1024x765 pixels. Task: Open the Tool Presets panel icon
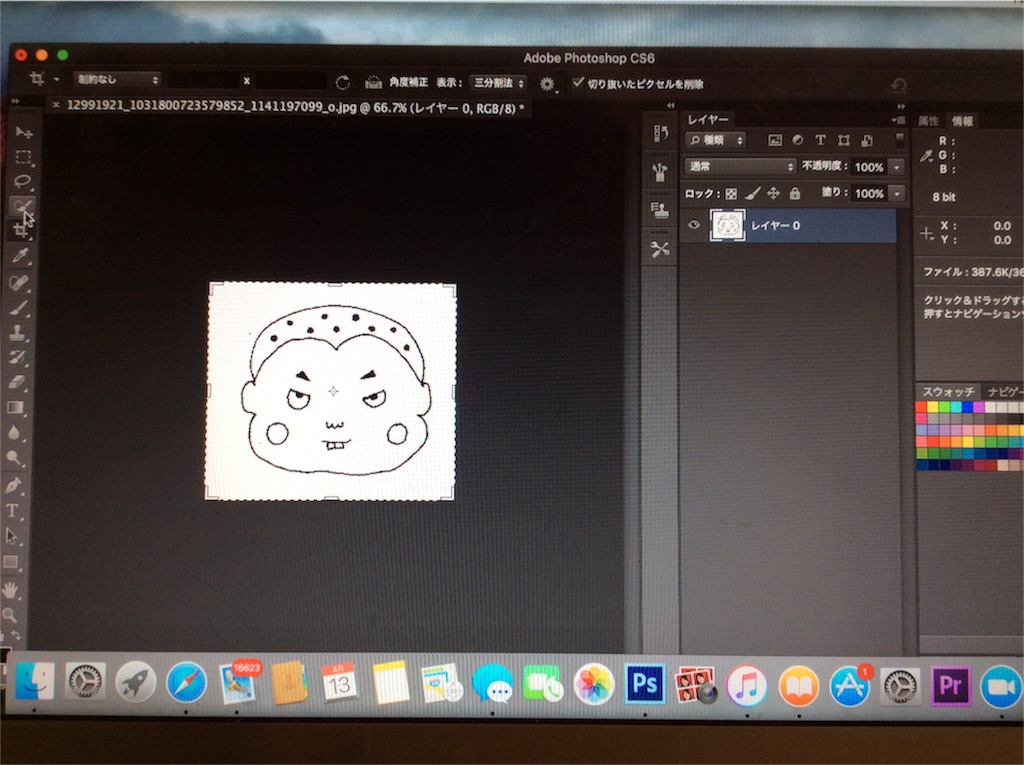click(660, 249)
